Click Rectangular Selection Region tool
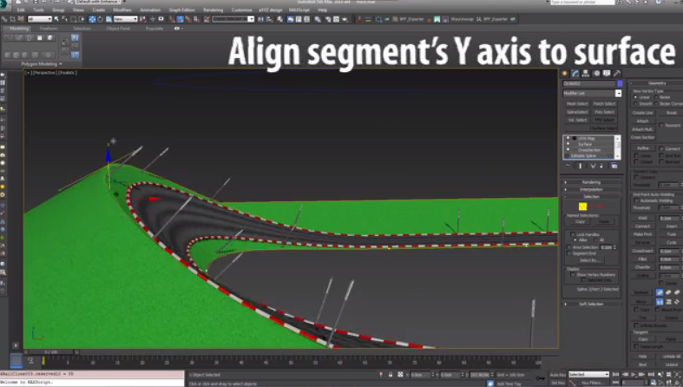The height and width of the screenshot is (387, 683). tap(73, 19)
